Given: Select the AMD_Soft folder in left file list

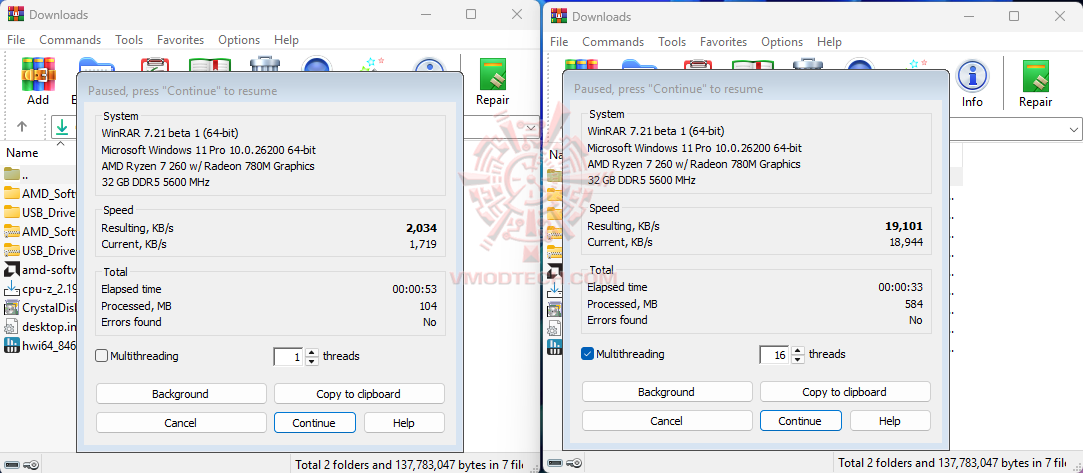Looking at the screenshot, I should pyautogui.click(x=39, y=193).
